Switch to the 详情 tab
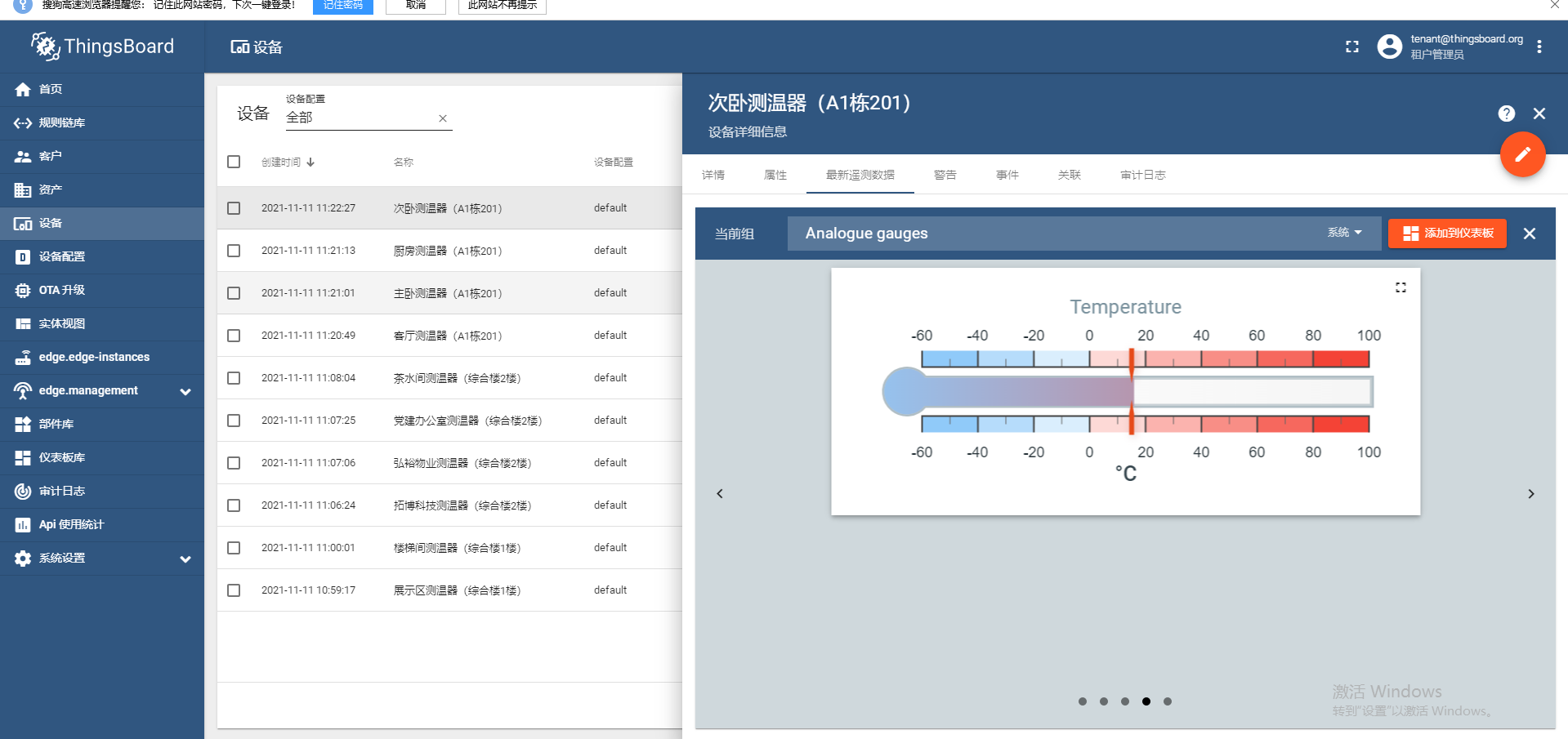 (713, 175)
